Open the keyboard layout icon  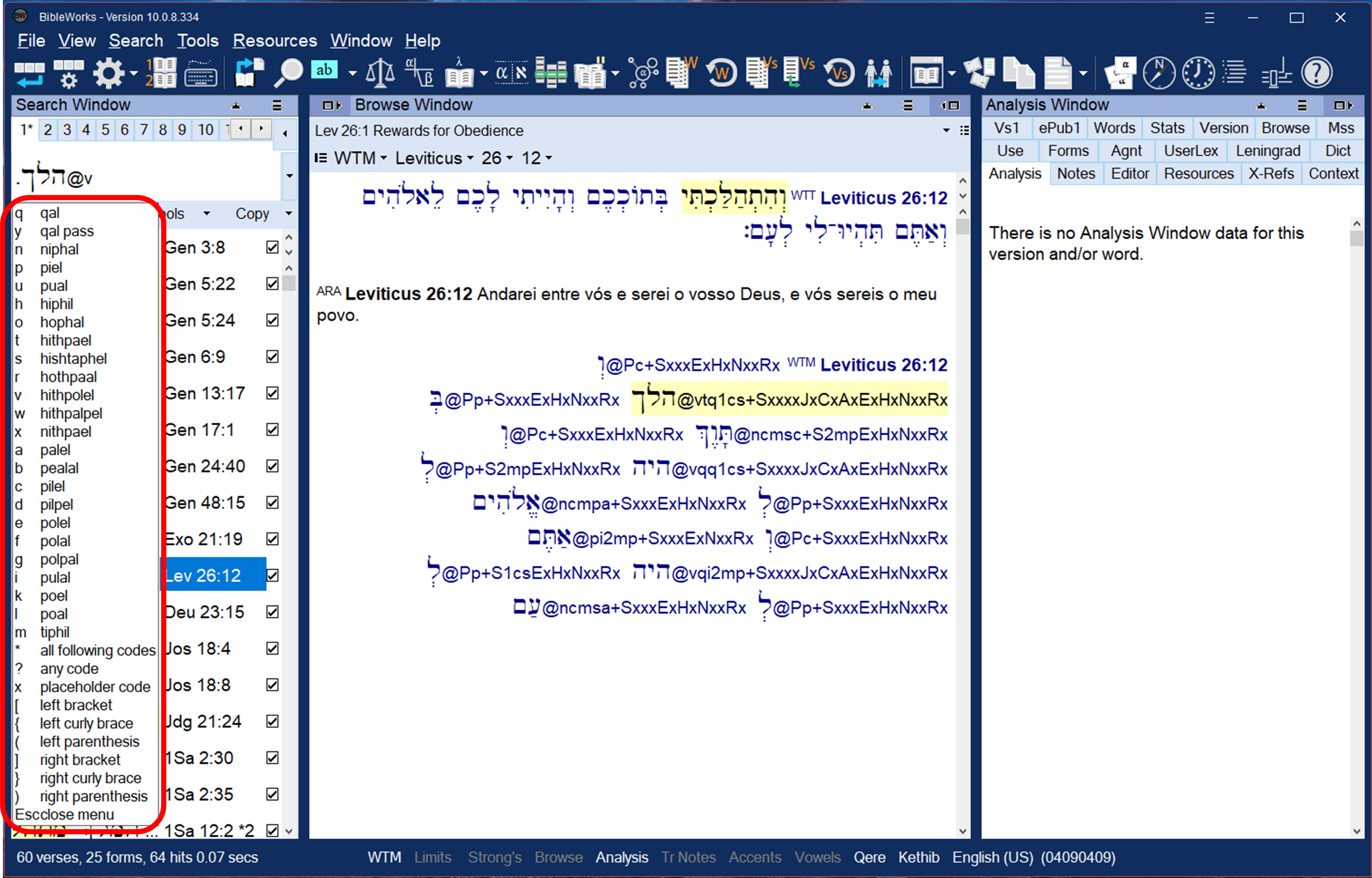[200, 74]
